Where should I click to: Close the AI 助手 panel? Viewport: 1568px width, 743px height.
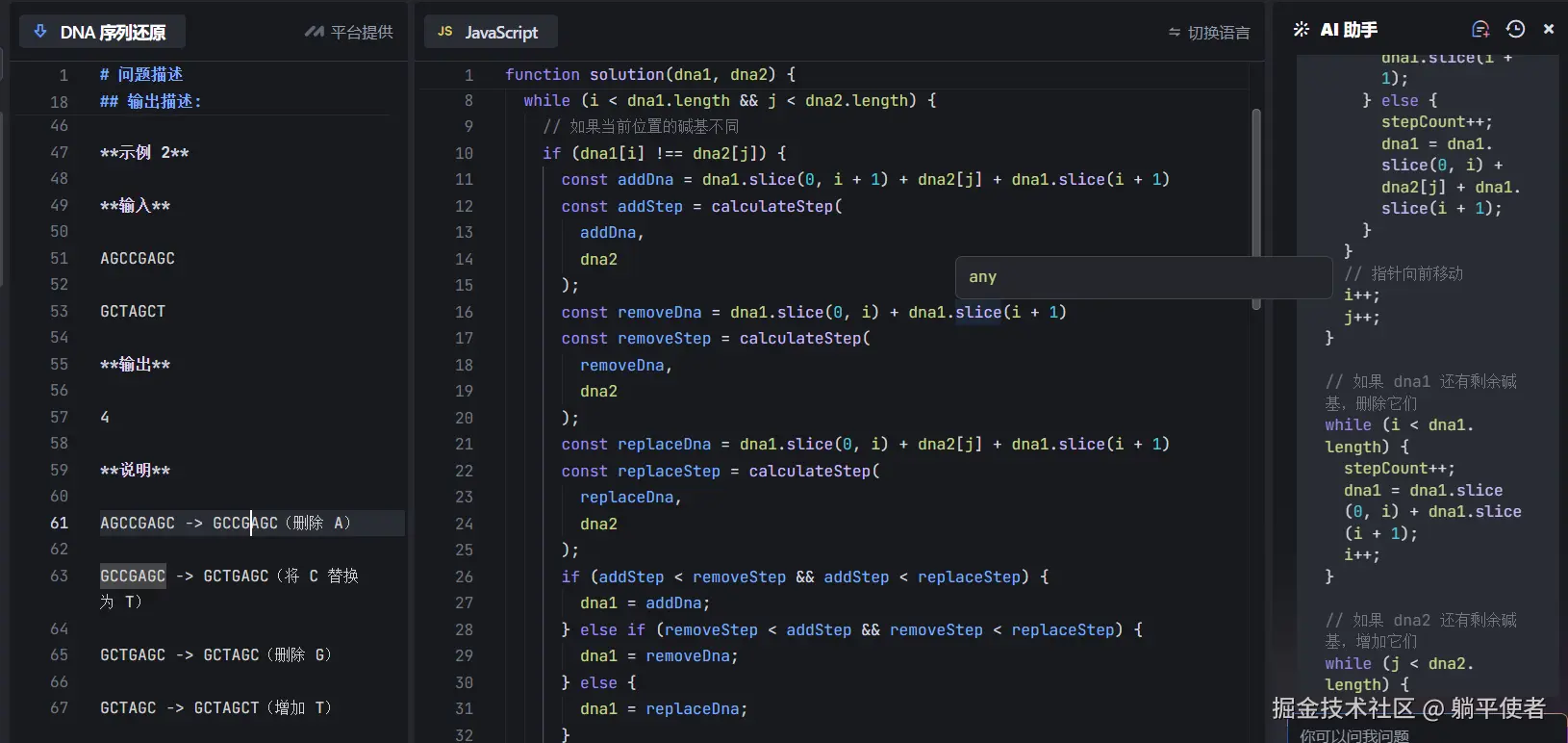(x=1549, y=29)
